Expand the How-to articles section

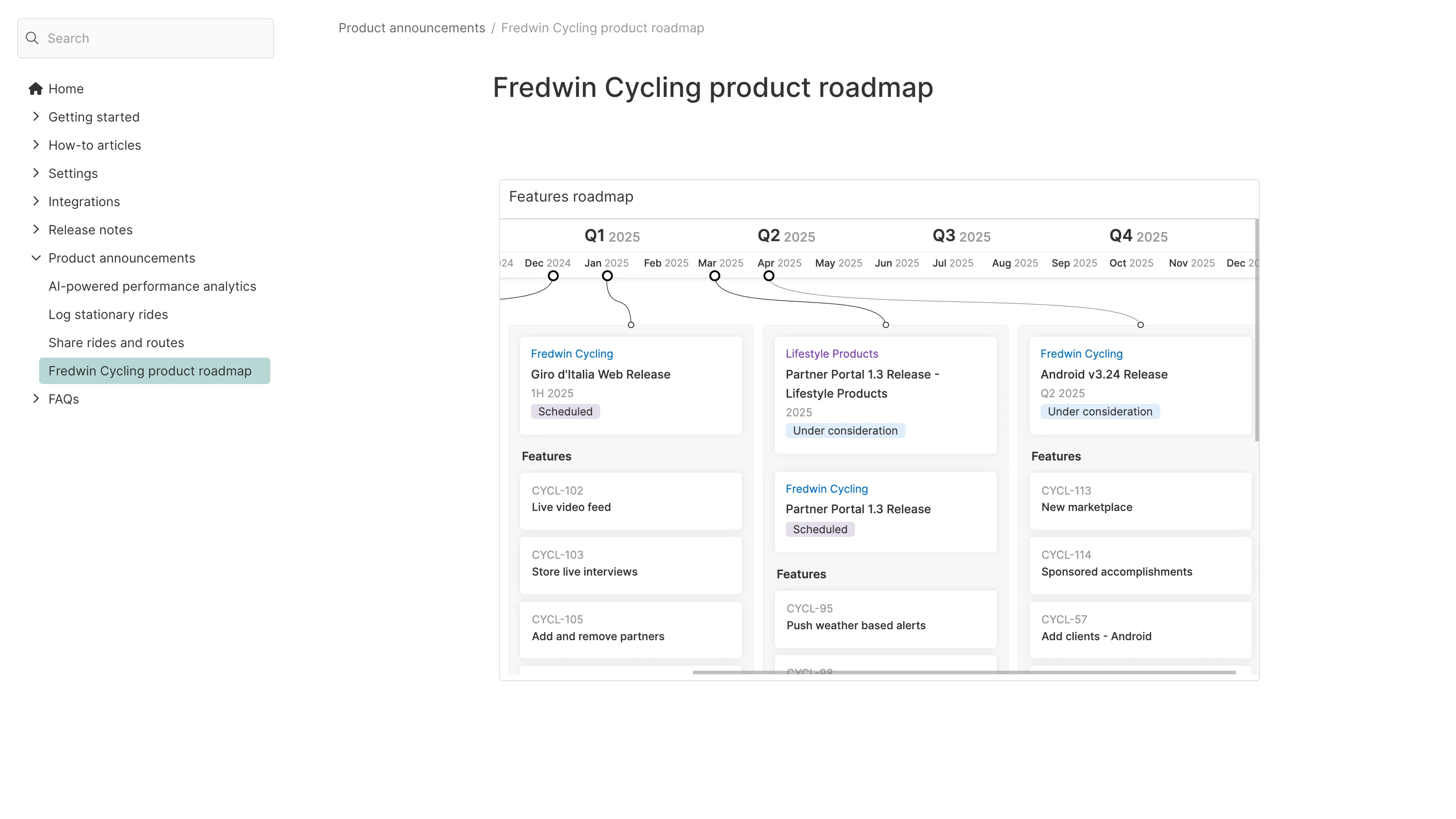pyautogui.click(x=36, y=145)
